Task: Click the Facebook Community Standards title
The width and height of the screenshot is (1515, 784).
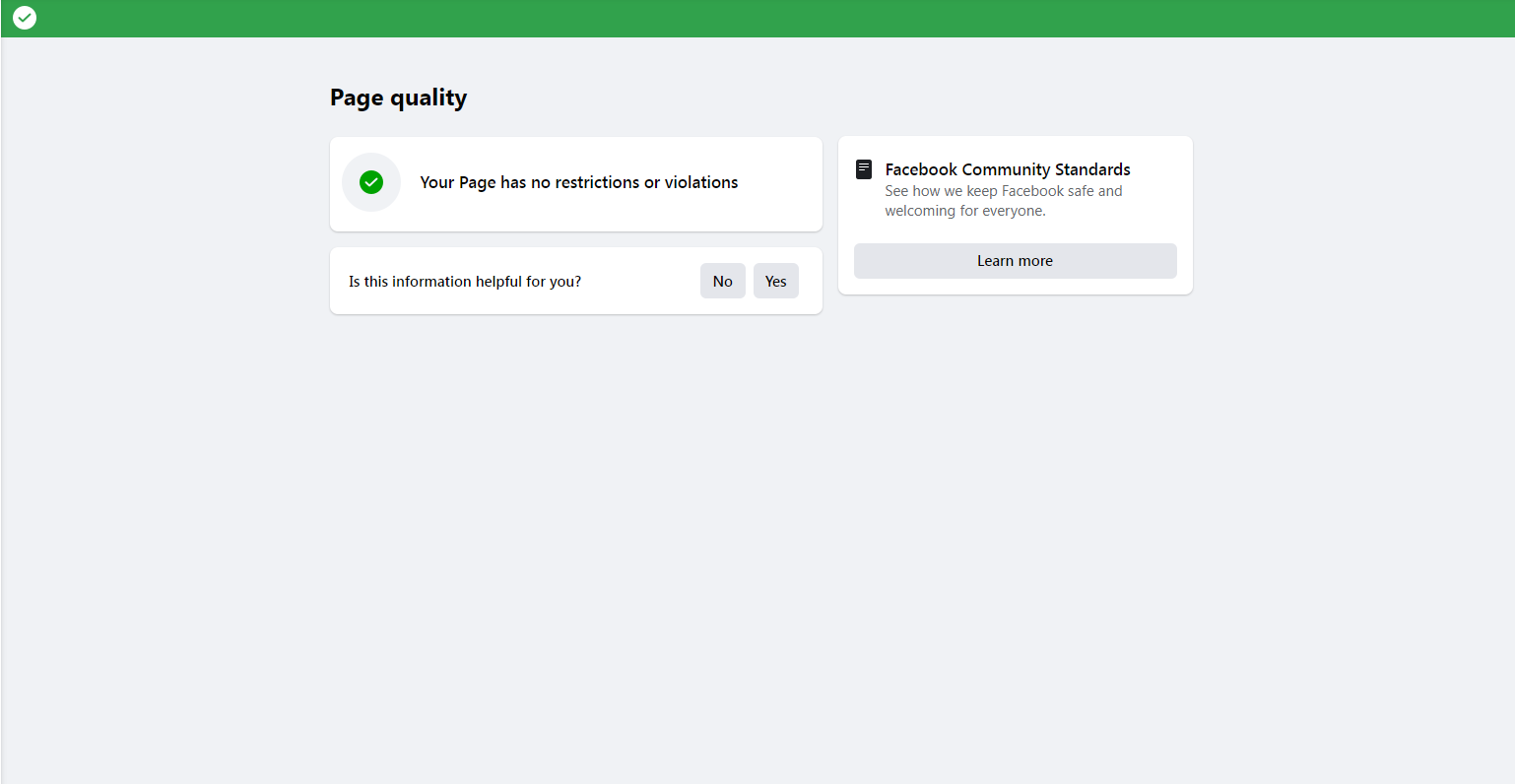Action: click(x=1008, y=169)
